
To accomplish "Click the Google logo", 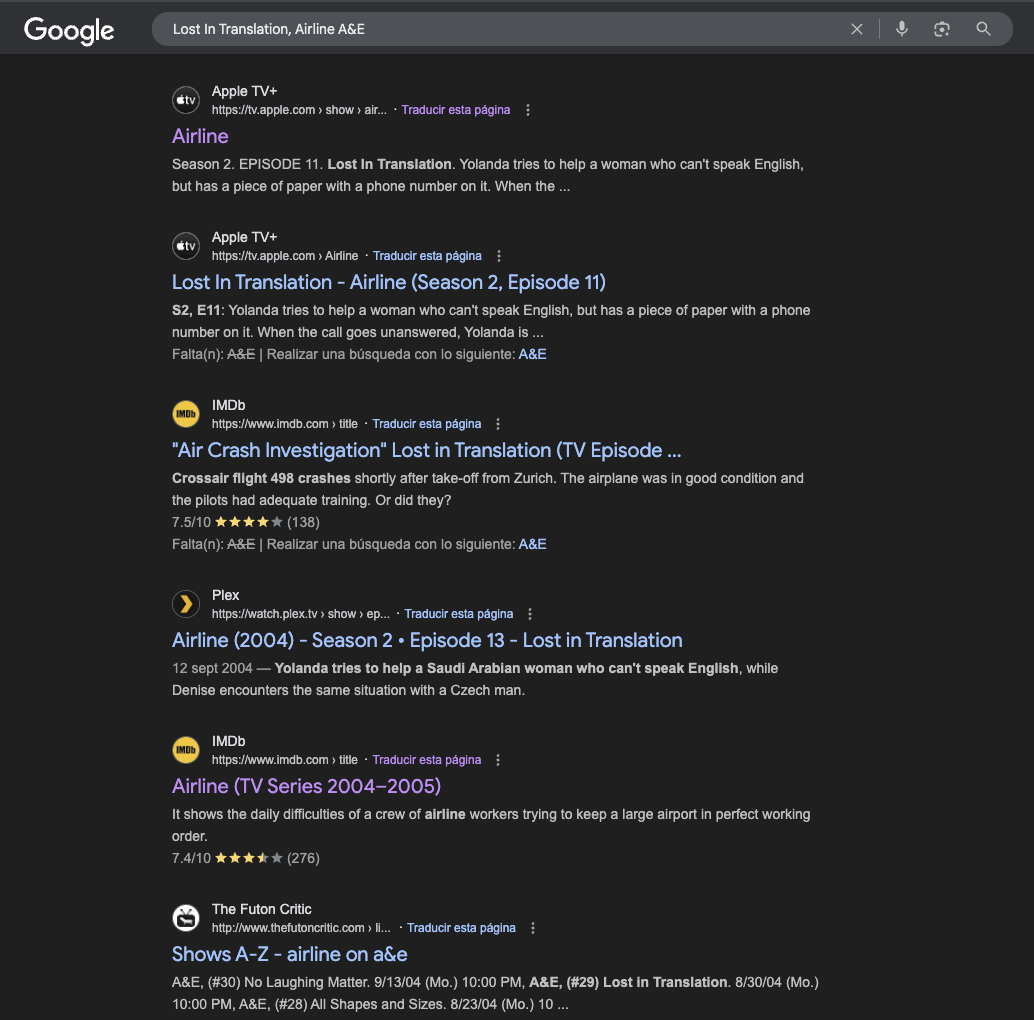I will point(69,30).
